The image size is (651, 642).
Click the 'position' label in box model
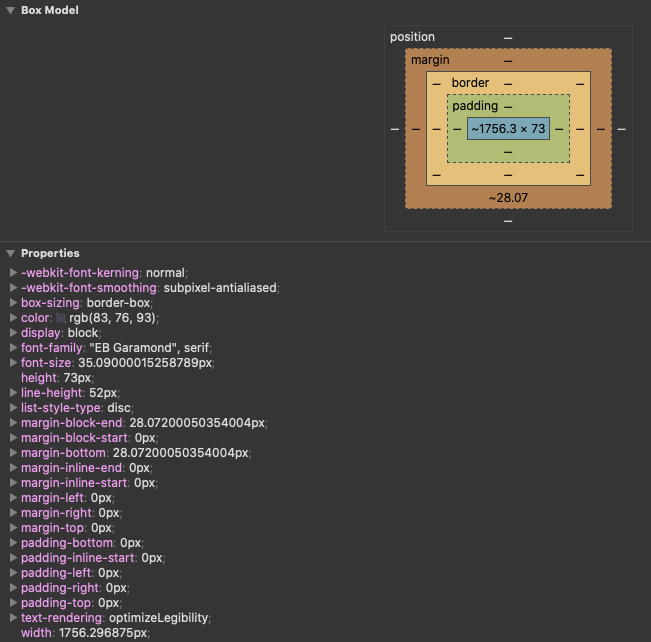412,37
